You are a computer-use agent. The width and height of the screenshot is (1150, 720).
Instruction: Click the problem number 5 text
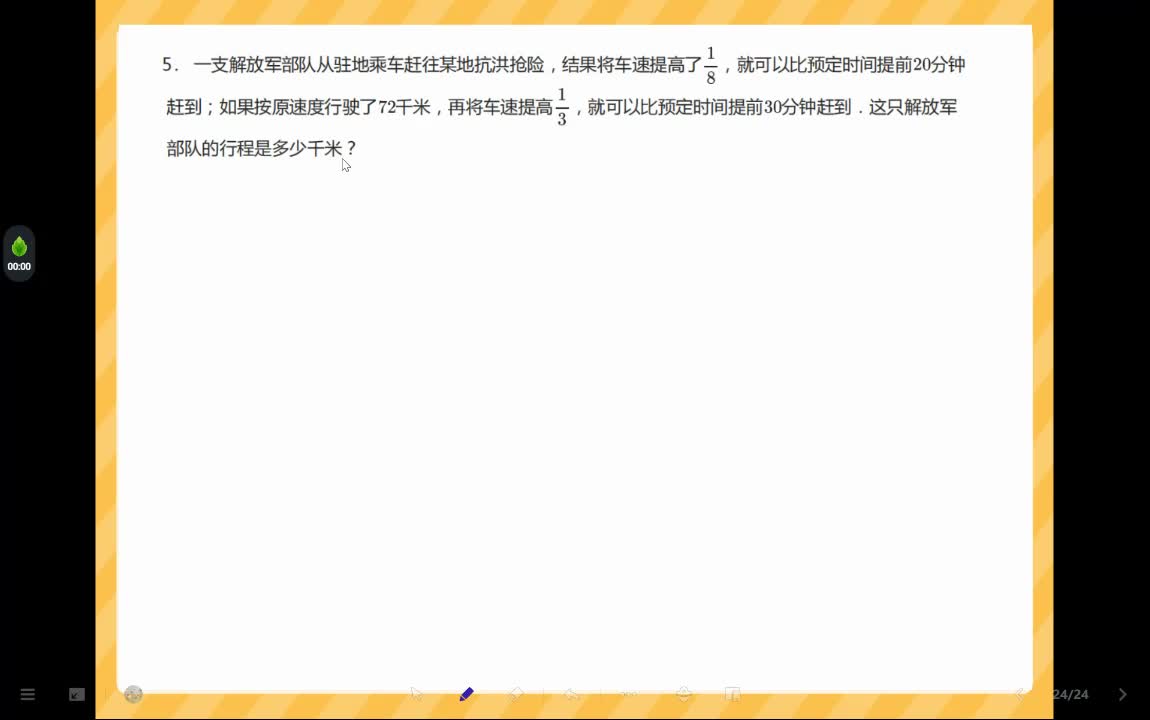point(170,65)
